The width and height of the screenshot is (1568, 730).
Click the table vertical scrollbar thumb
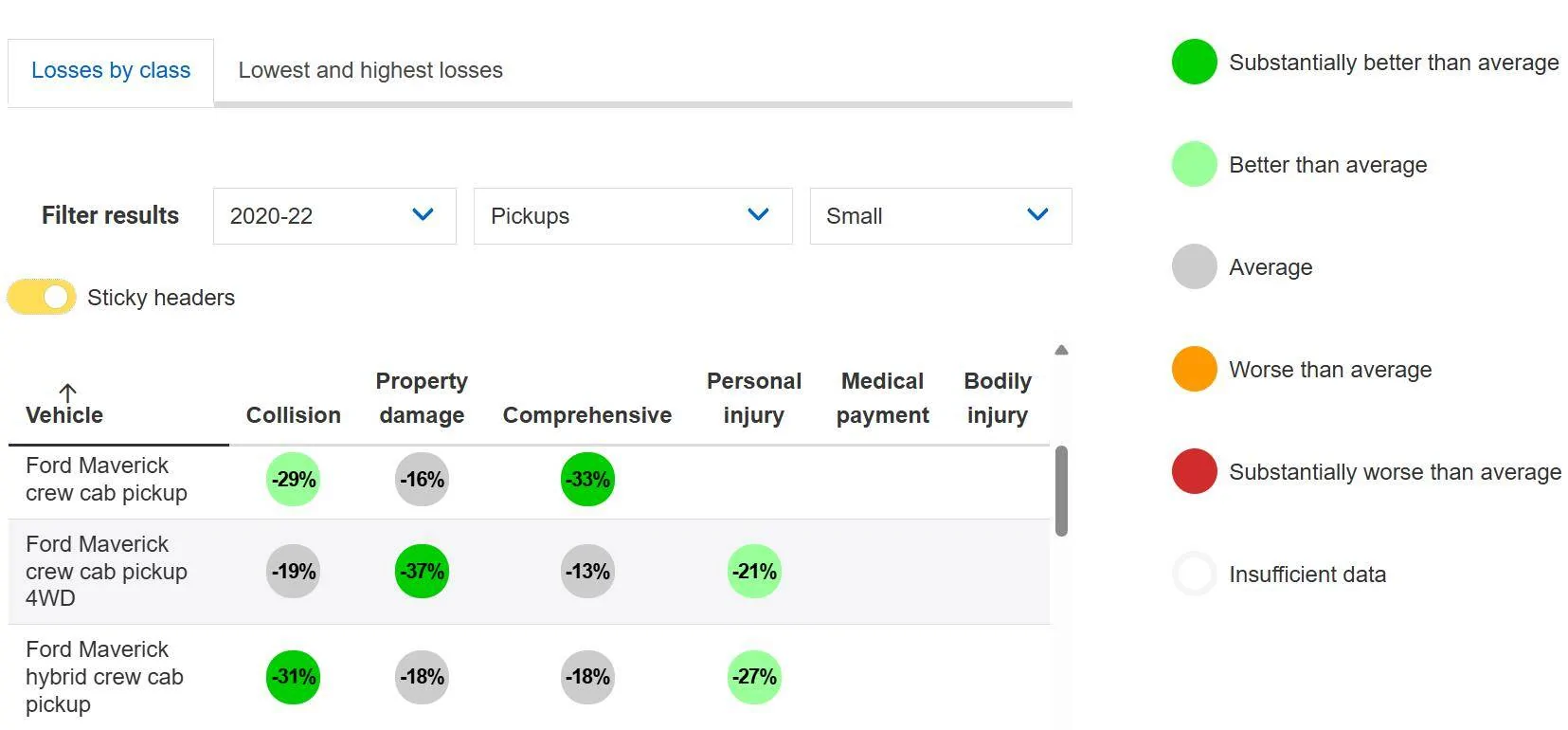coord(1061,491)
